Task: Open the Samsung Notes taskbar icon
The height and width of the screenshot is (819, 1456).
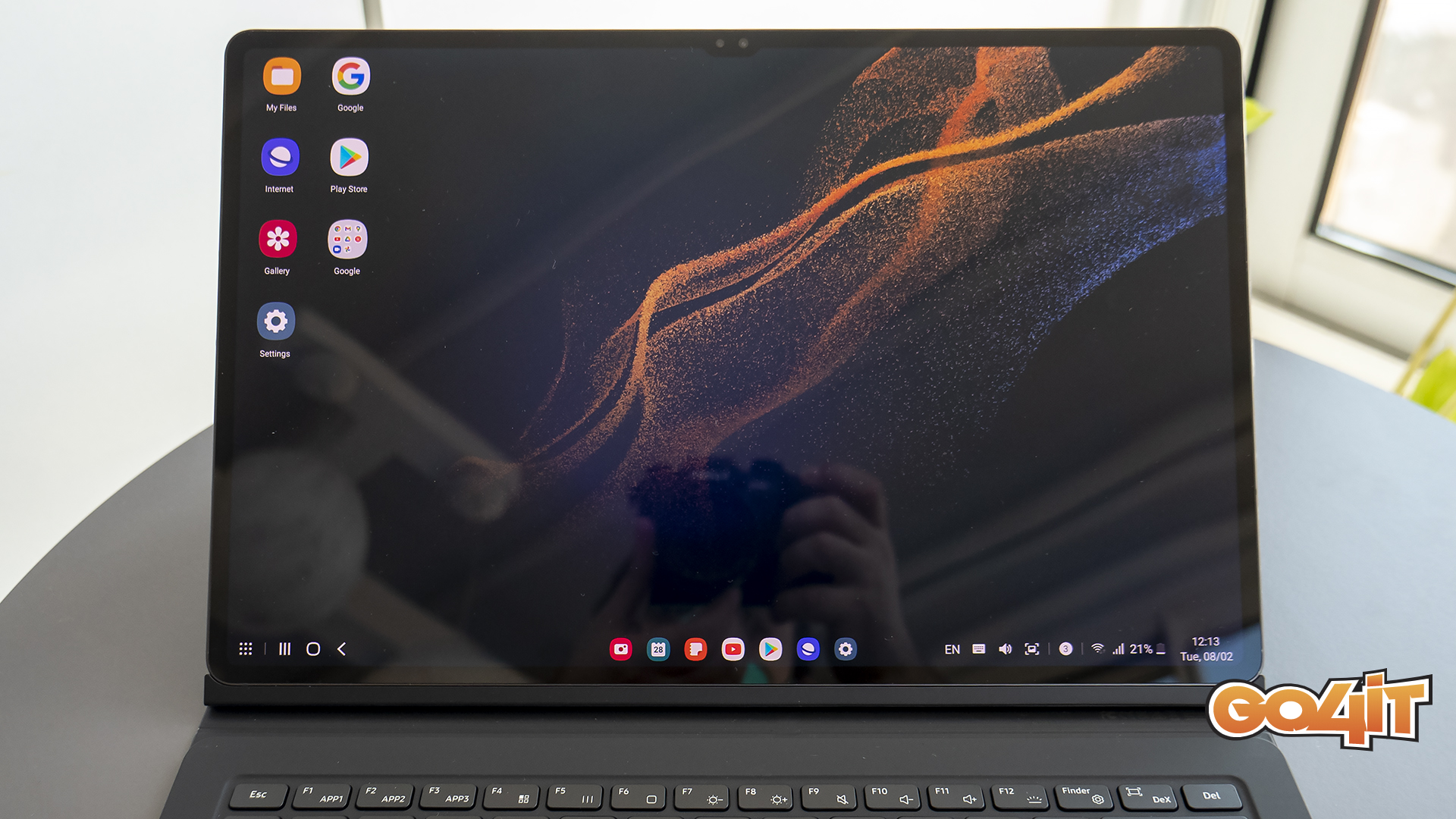Action: [x=695, y=649]
